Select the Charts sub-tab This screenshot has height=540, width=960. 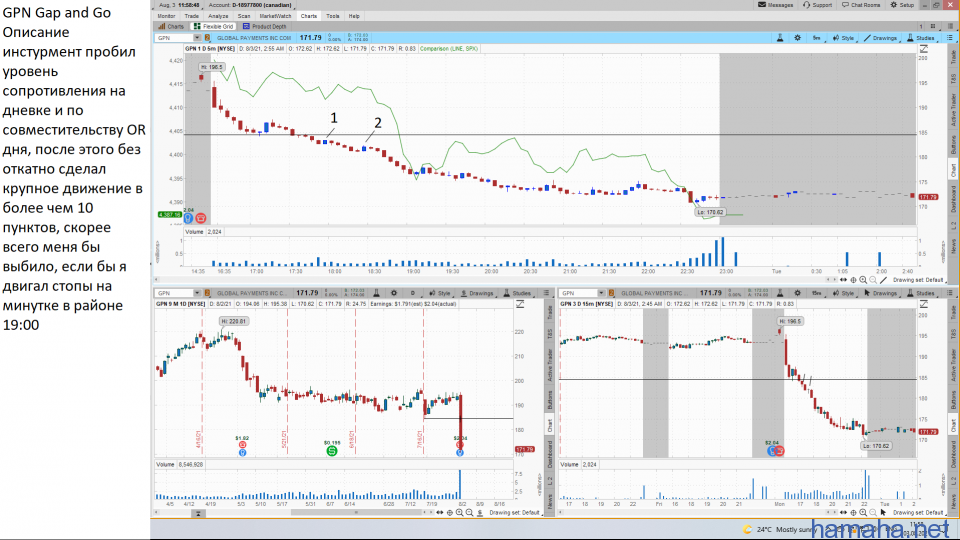pyautogui.click(x=171, y=26)
